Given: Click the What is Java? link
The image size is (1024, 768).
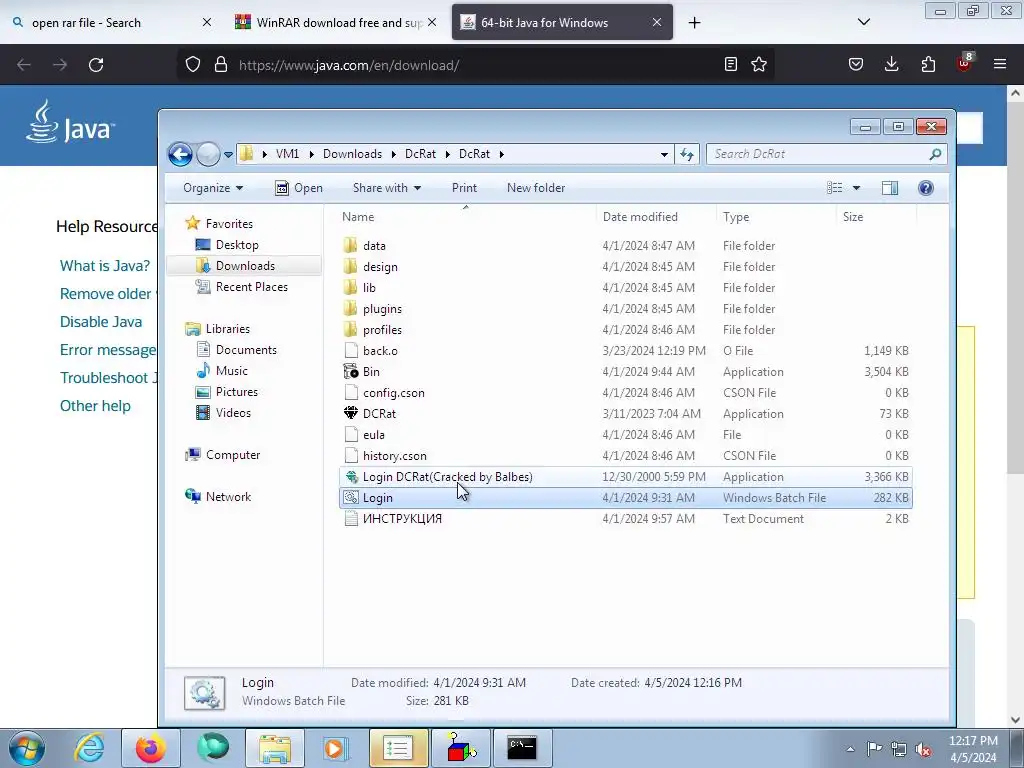Looking at the screenshot, I should (x=105, y=266).
